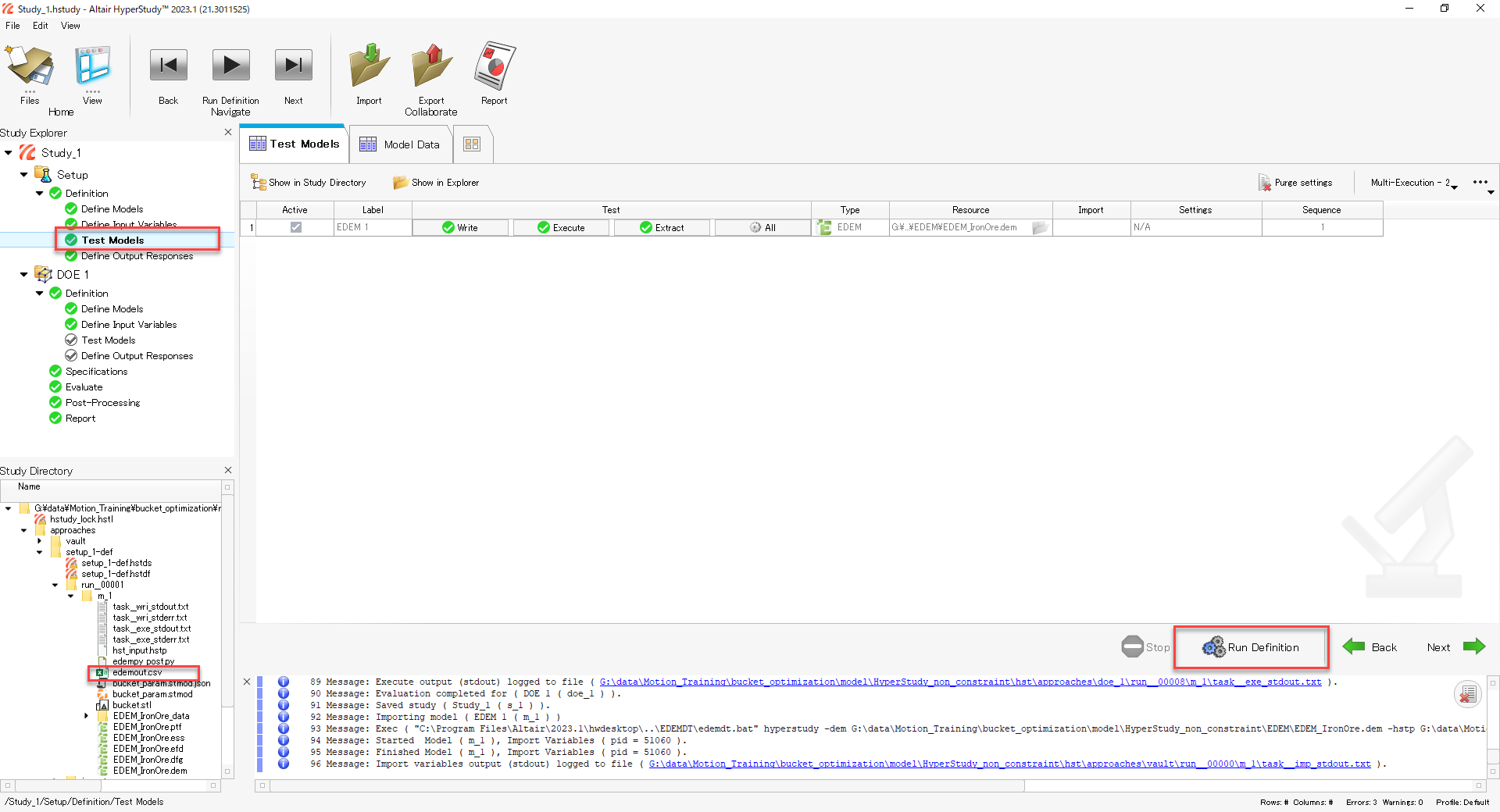The height and width of the screenshot is (812, 1500).
Task: Click the Write test button
Action: click(460, 227)
